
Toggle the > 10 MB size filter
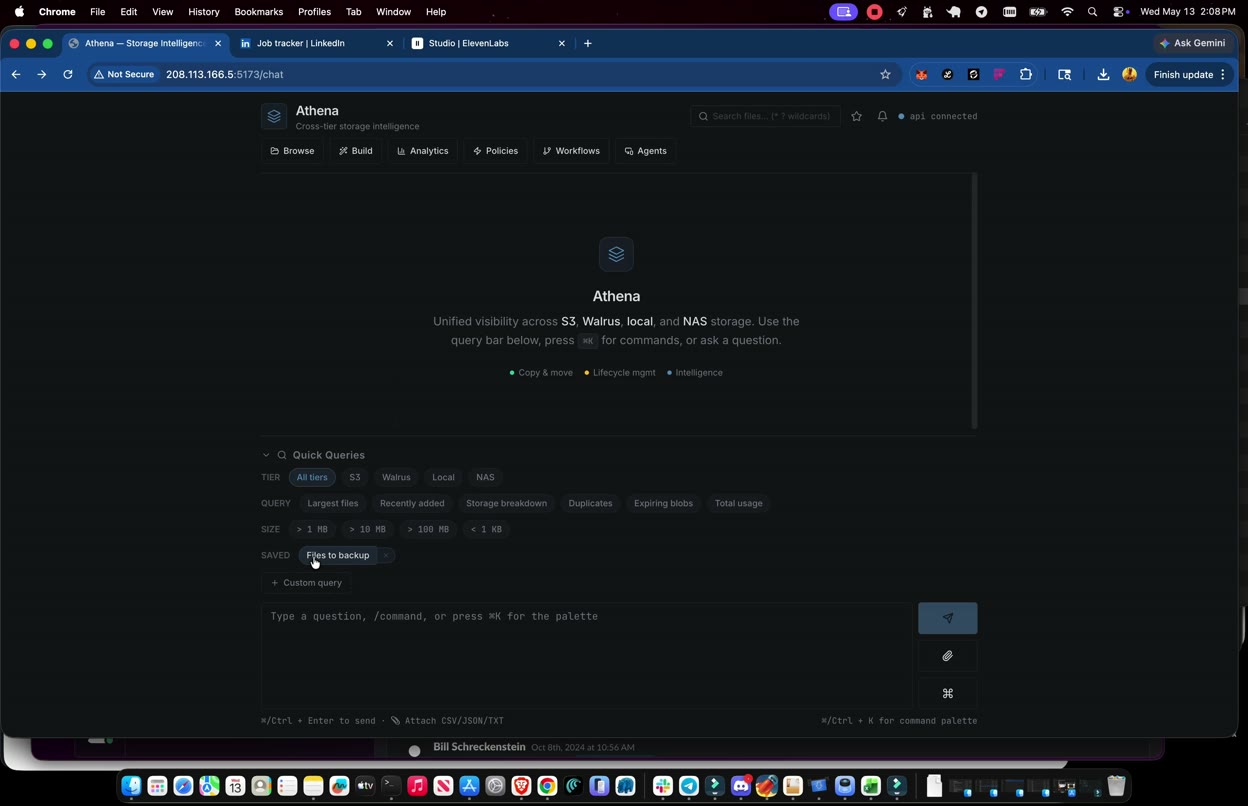pyautogui.click(x=367, y=530)
